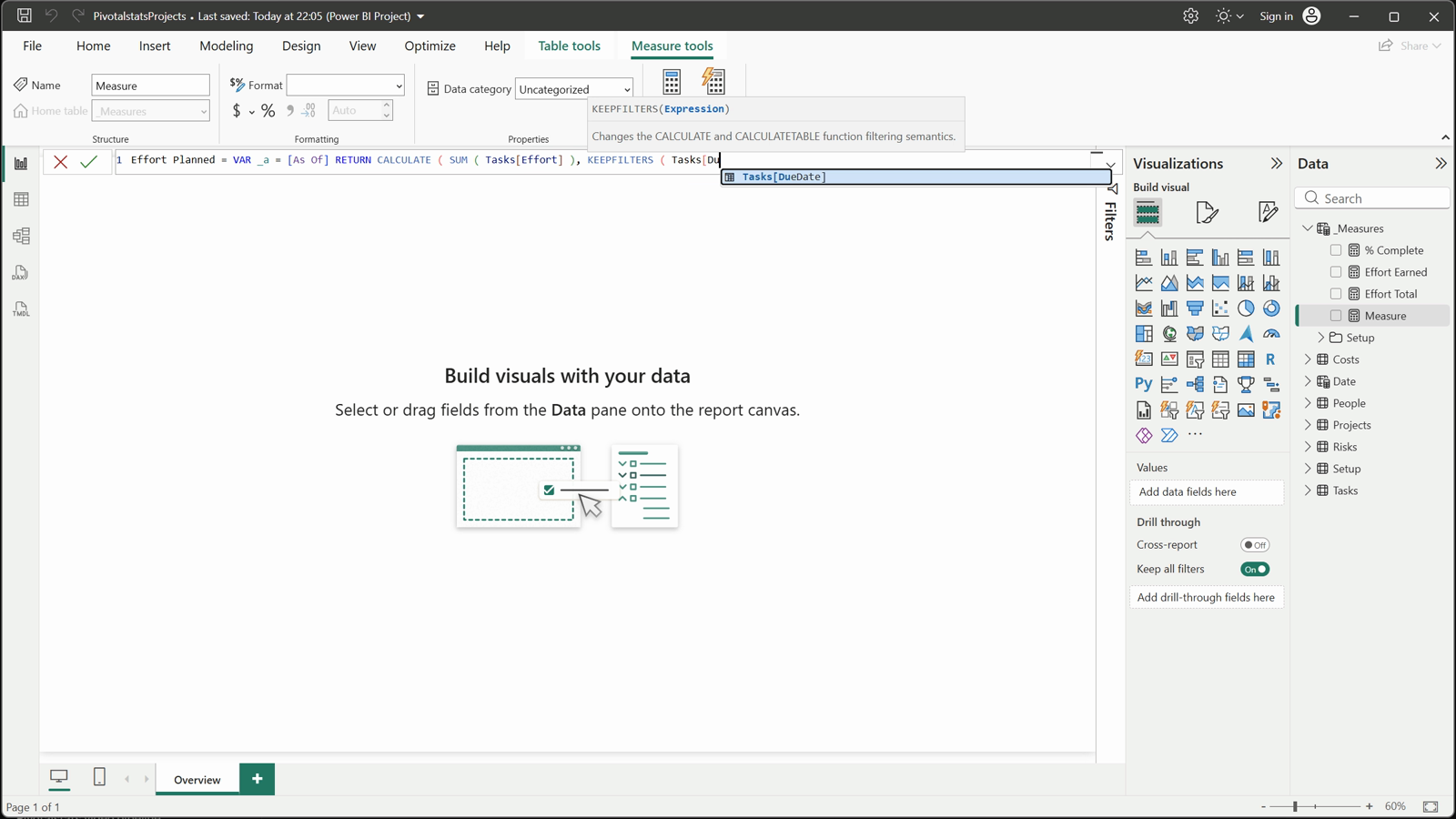The height and width of the screenshot is (819, 1456).
Task: Check the Measure field checkbox
Action: [1336, 316]
